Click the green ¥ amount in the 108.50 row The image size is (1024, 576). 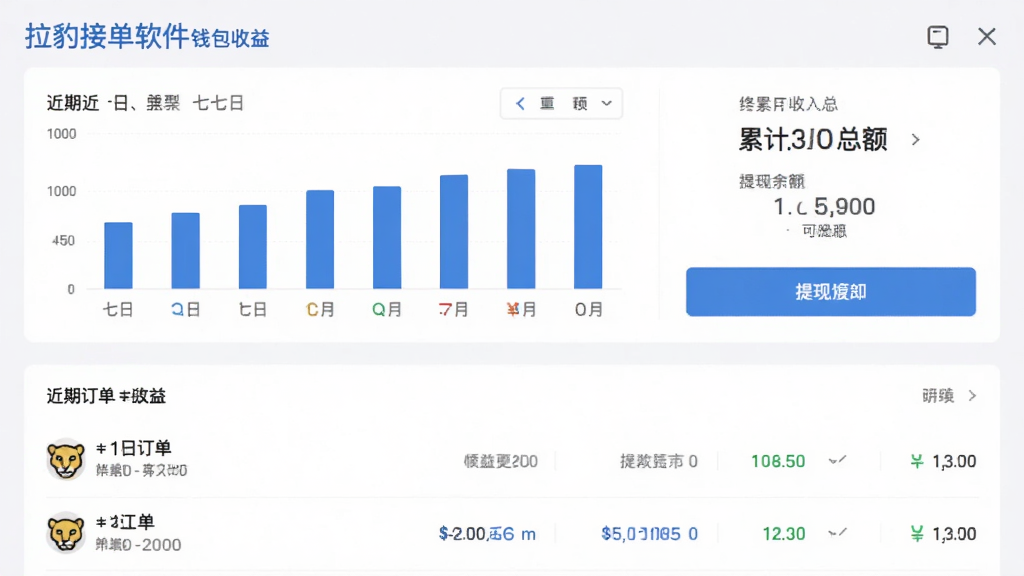click(943, 462)
